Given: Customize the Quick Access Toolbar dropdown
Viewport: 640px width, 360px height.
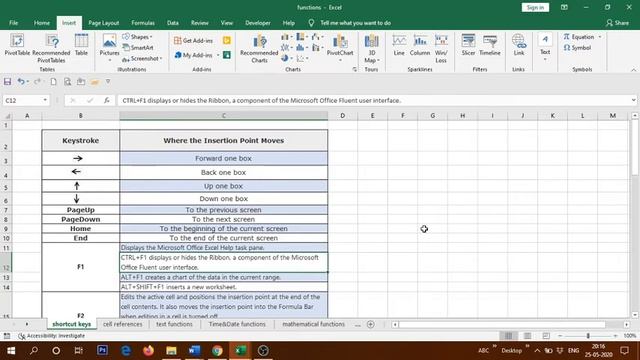Looking at the screenshot, I should 108,82.
